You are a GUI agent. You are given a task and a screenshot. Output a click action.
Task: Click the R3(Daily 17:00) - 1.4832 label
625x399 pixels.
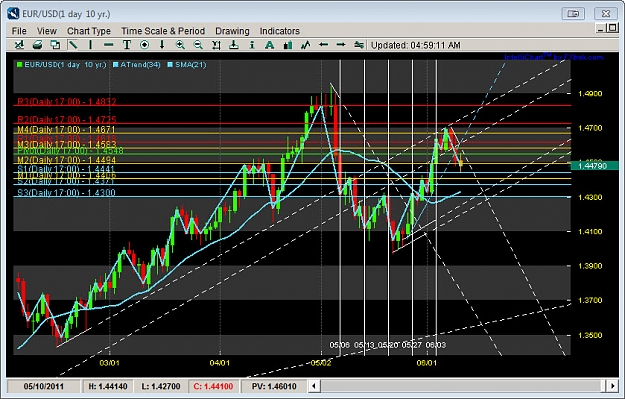click(x=67, y=101)
